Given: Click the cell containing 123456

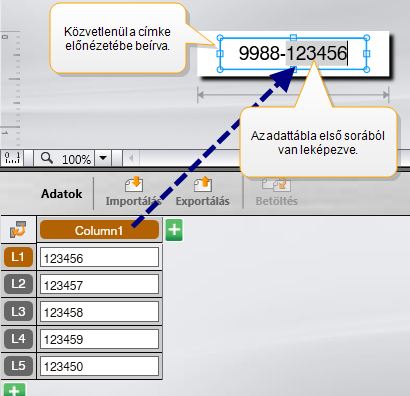Looking at the screenshot, I should [99, 257].
